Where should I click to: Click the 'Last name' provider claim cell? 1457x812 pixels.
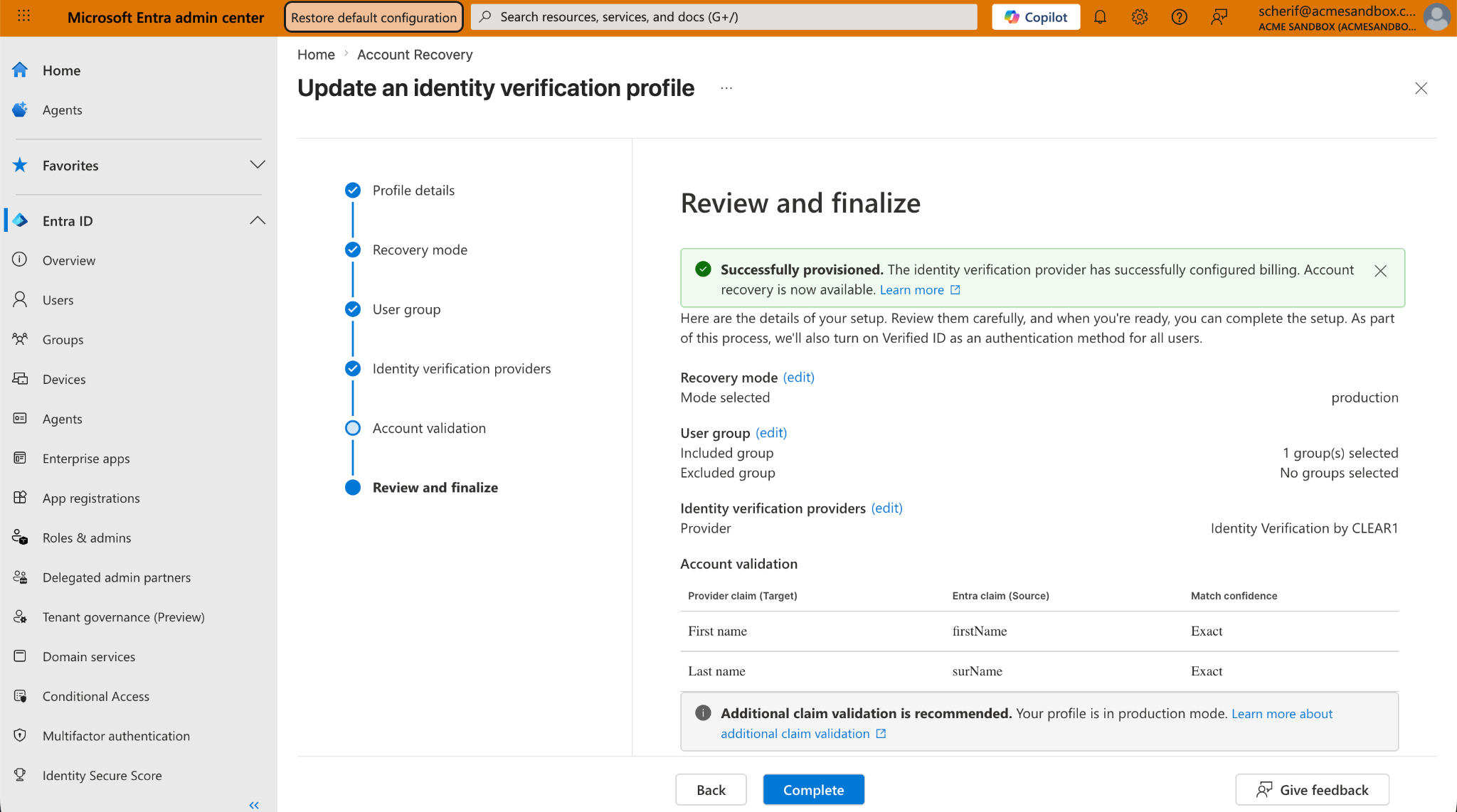(717, 671)
